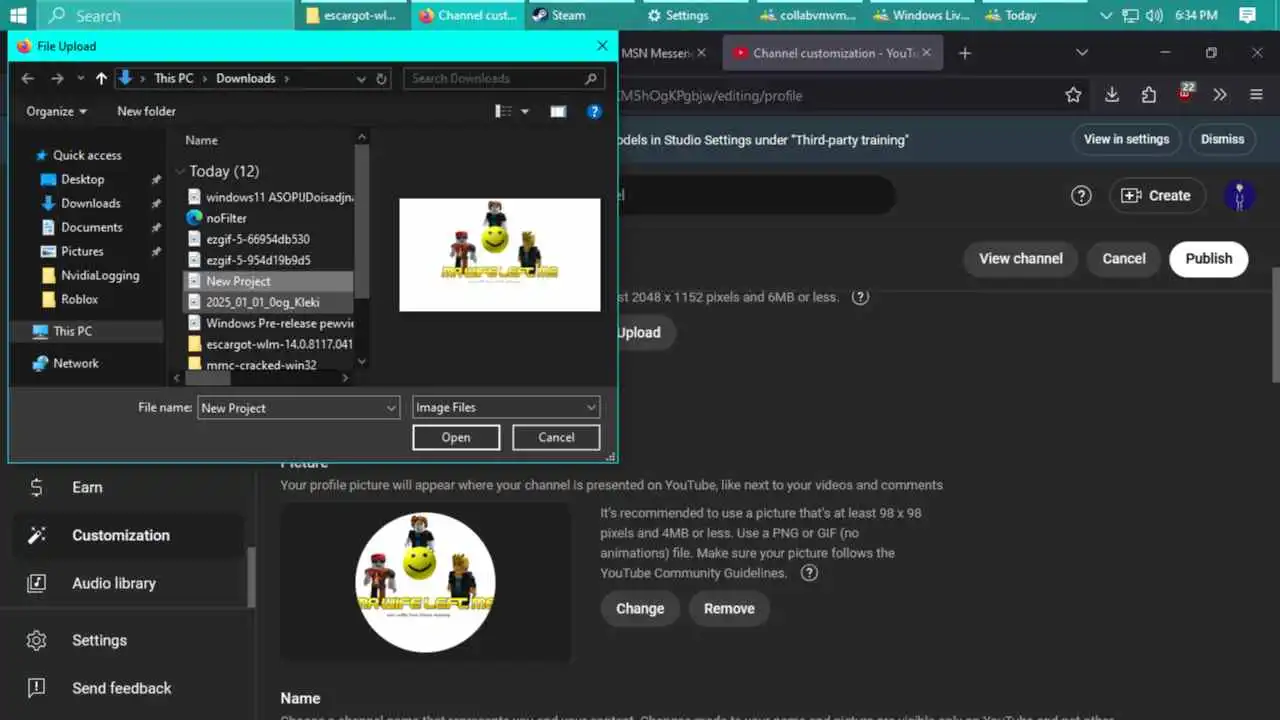This screenshot has height=720, width=1280.
Task: Open the channel account avatar
Action: (x=1240, y=196)
